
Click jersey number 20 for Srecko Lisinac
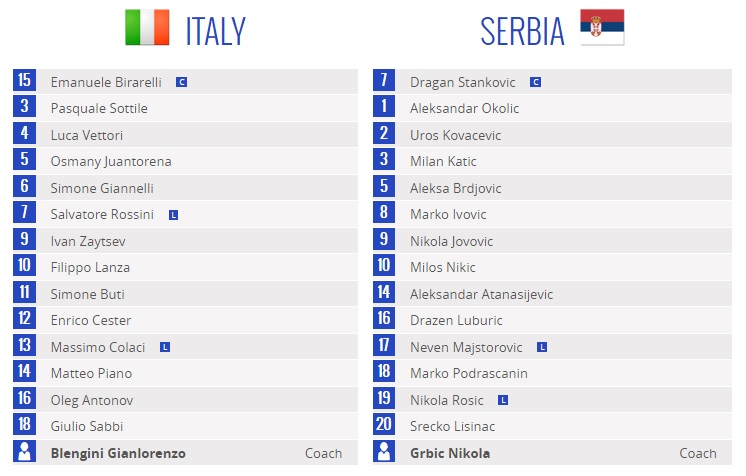point(384,425)
